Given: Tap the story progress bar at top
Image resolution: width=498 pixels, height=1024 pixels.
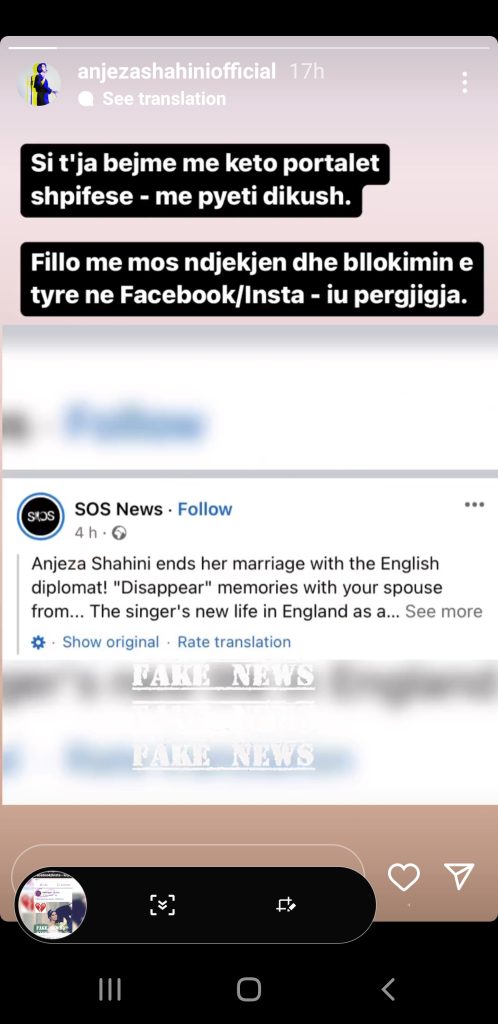Looking at the screenshot, I should tap(249, 48).
